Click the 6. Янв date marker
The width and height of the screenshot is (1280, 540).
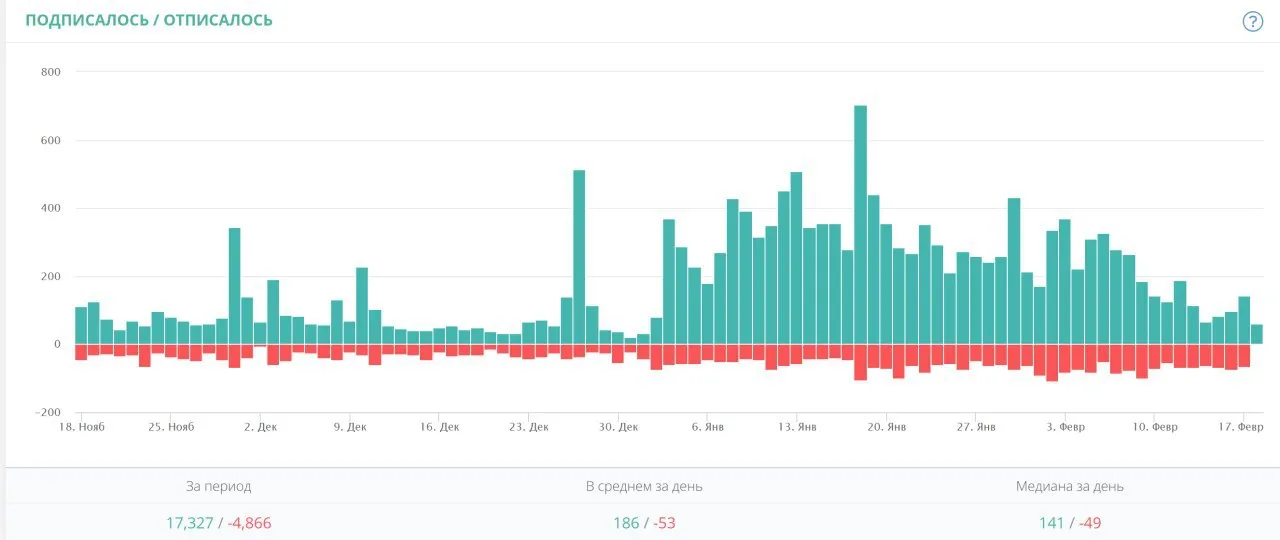point(707,427)
